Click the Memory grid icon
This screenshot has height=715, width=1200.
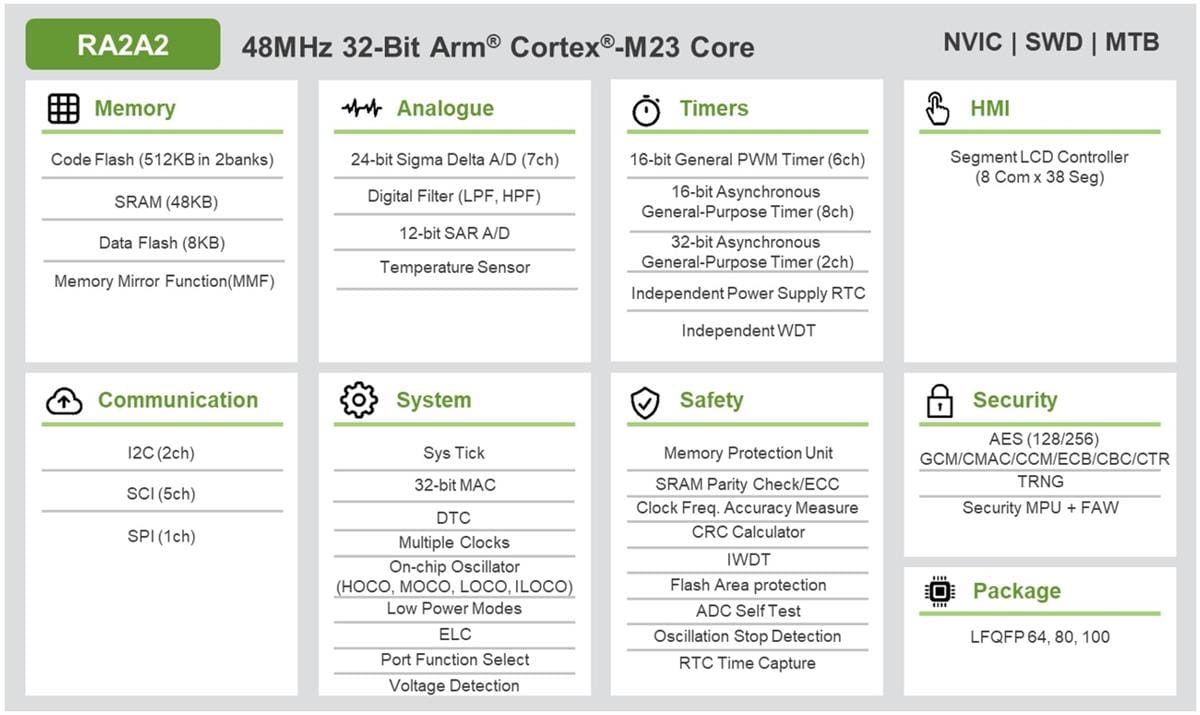pos(63,109)
